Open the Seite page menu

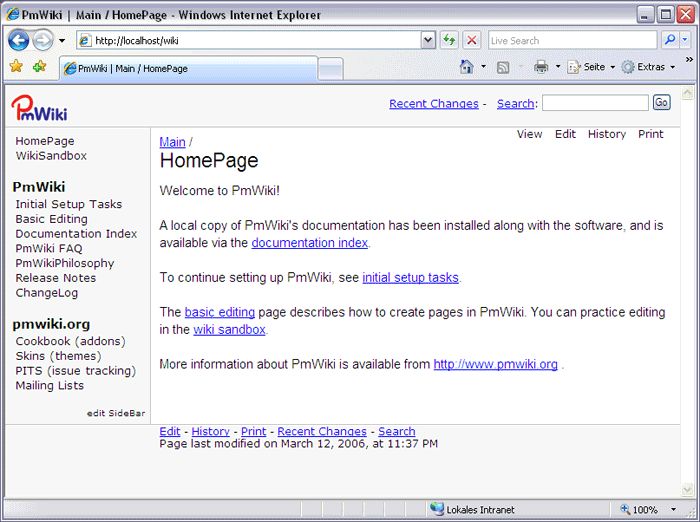click(591, 67)
